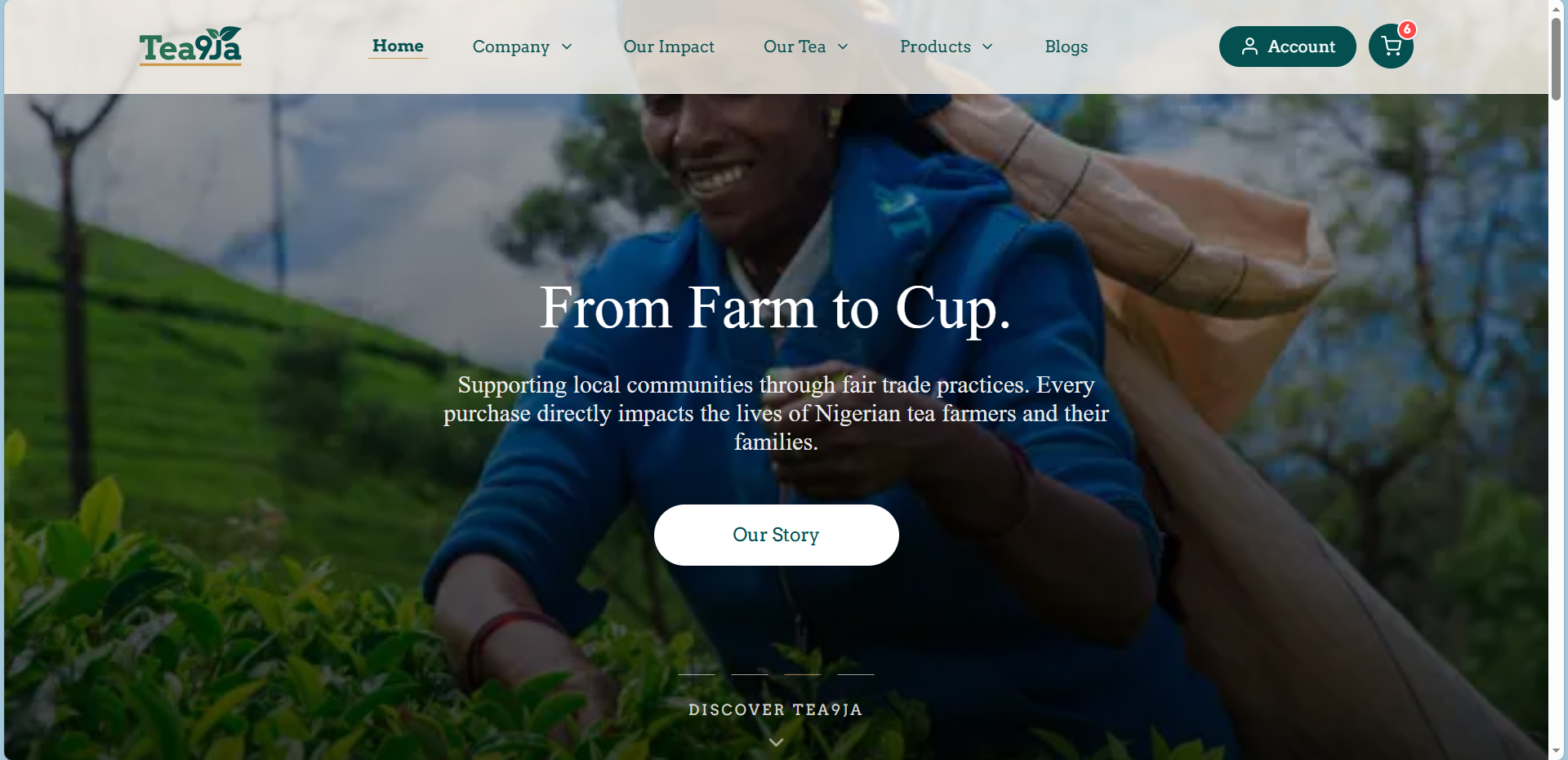Click the Tea9Ja logo
The width and height of the screenshot is (1568, 760).
(190, 46)
